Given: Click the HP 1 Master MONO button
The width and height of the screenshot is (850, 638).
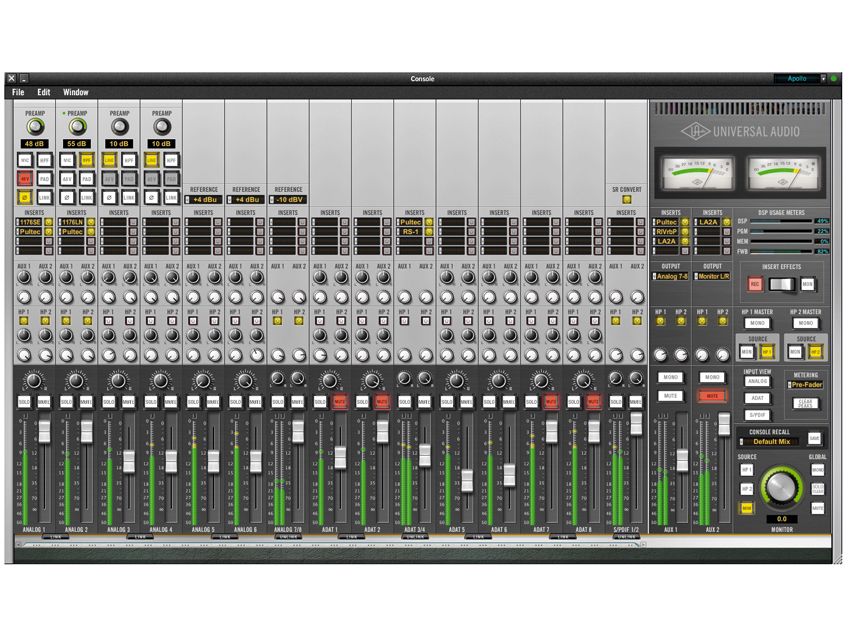Looking at the screenshot, I should (x=757, y=324).
